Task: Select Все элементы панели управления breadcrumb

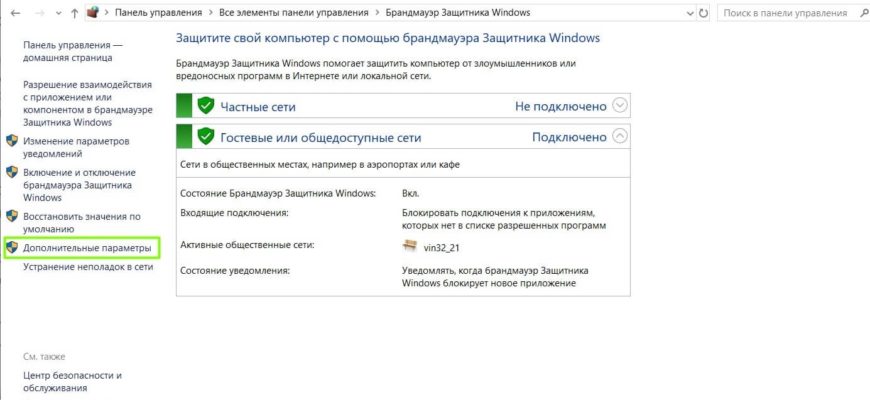Action: 293,12
